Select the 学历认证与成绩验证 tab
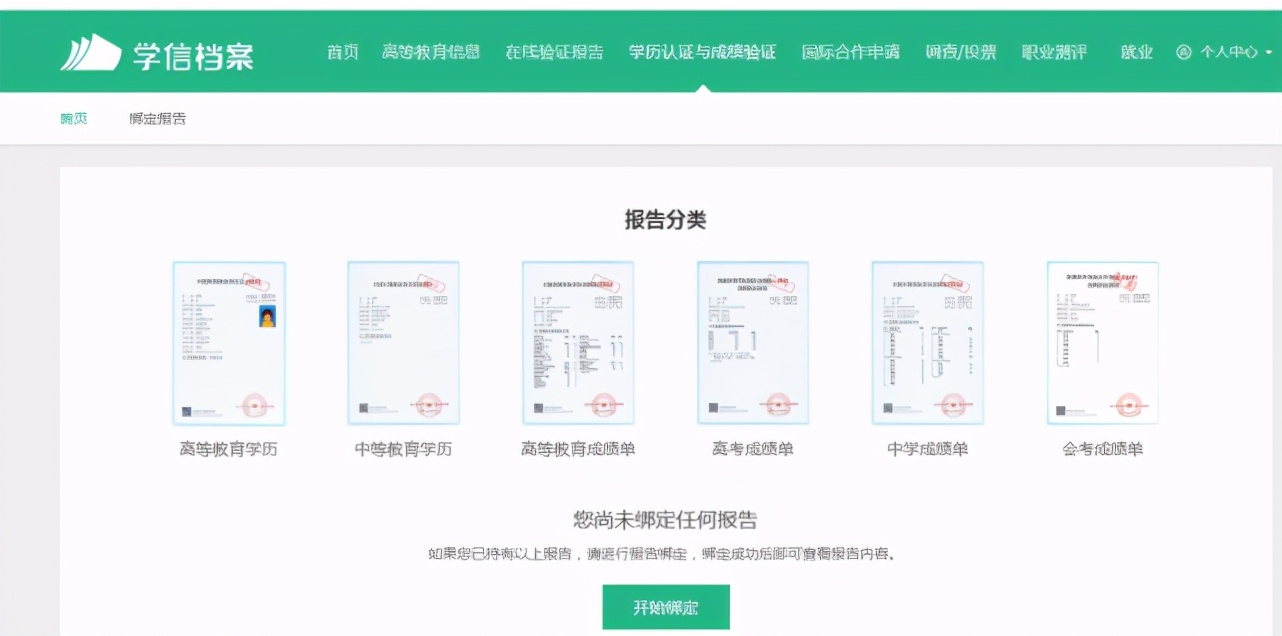The height and width of the screenshot is (636, 1282). tap(703, 52)
